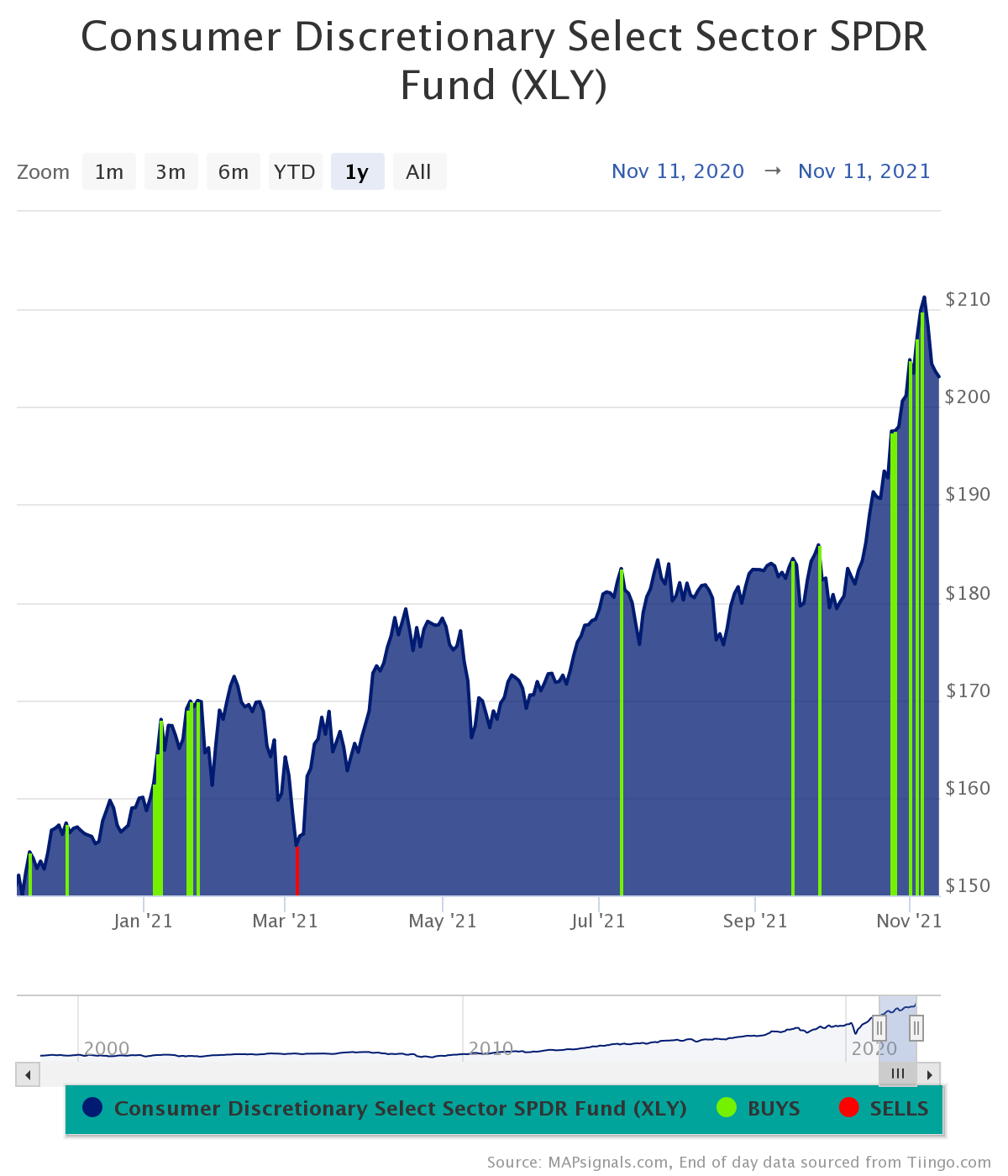1008x1176 pixels.
Task: Click the May '21 axis label
Action: click(443, 921)
